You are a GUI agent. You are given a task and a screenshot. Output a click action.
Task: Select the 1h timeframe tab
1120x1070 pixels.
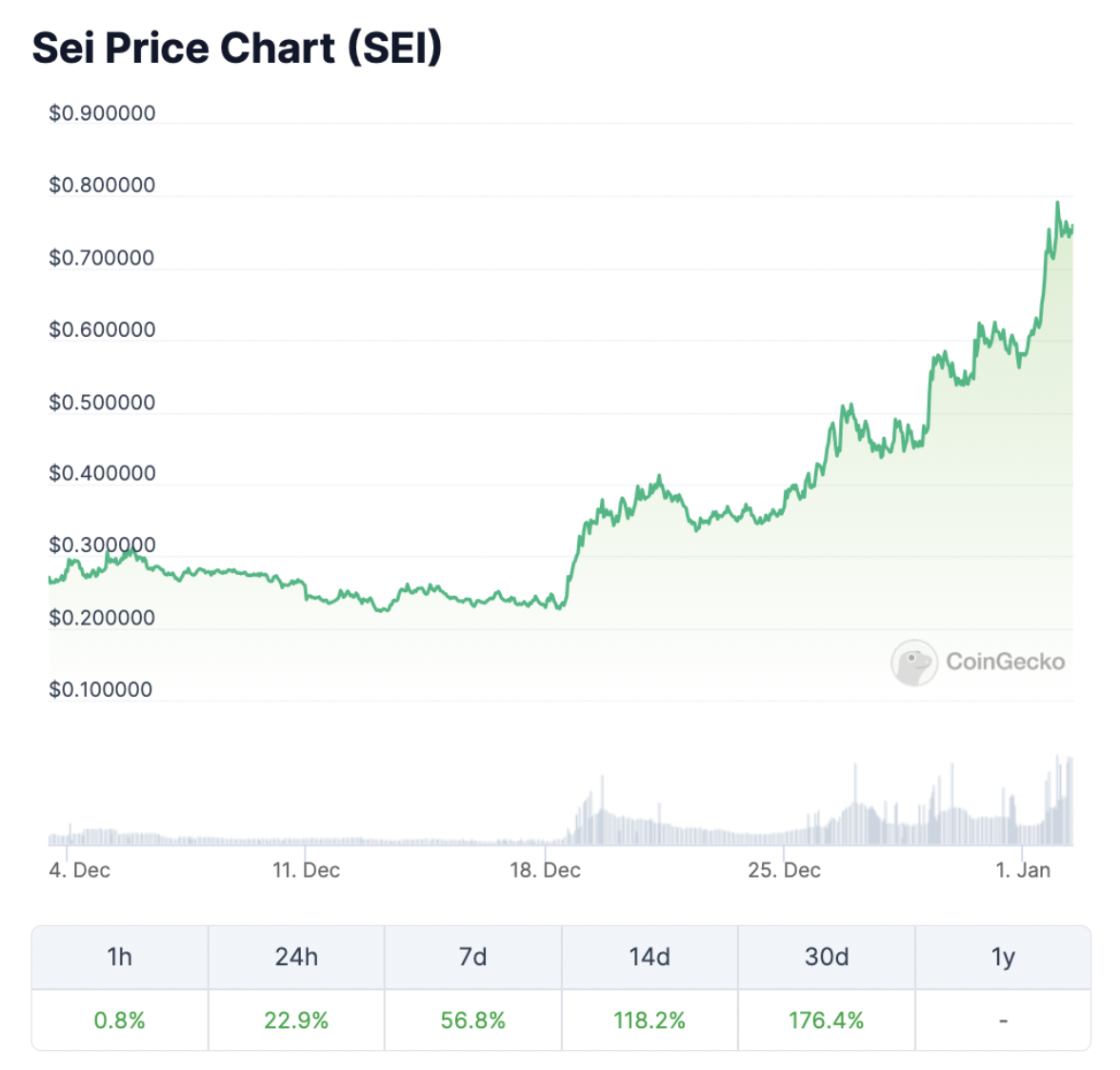tap(120, 957)
